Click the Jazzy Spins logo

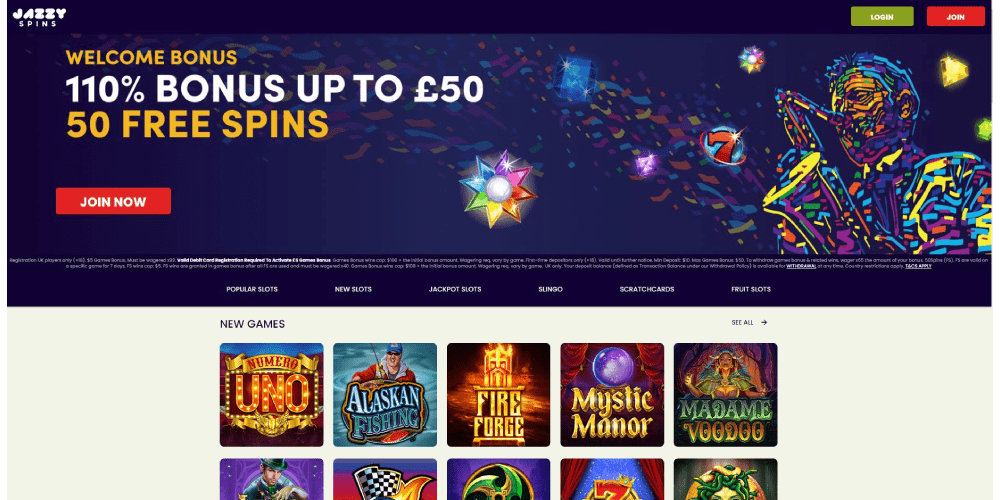coord(39,17)
